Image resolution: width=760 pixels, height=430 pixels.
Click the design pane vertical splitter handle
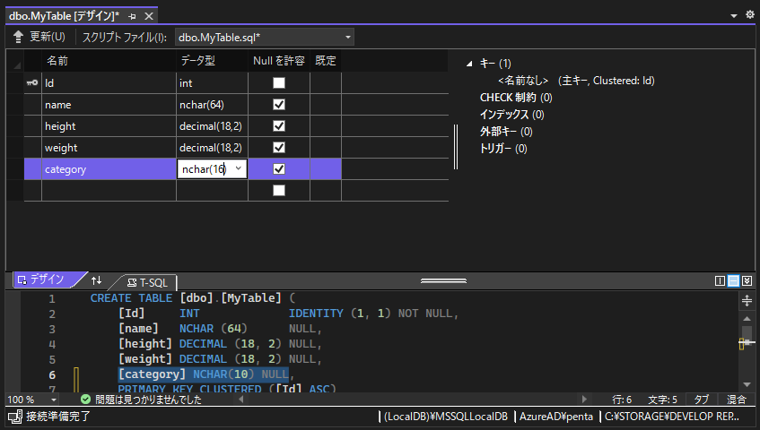(456, 147)
